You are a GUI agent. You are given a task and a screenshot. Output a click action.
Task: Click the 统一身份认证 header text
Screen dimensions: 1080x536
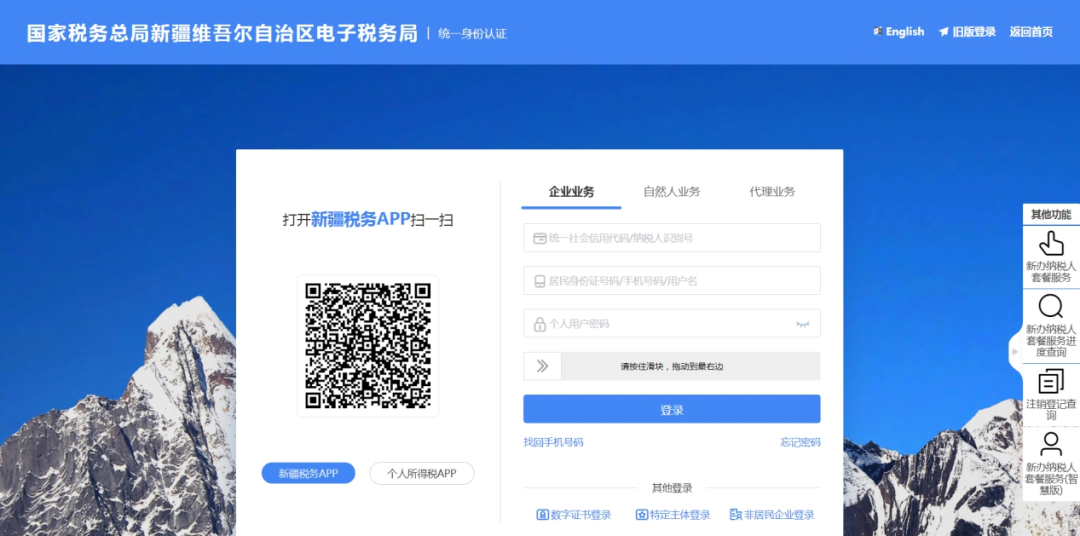tap(472, 33)
